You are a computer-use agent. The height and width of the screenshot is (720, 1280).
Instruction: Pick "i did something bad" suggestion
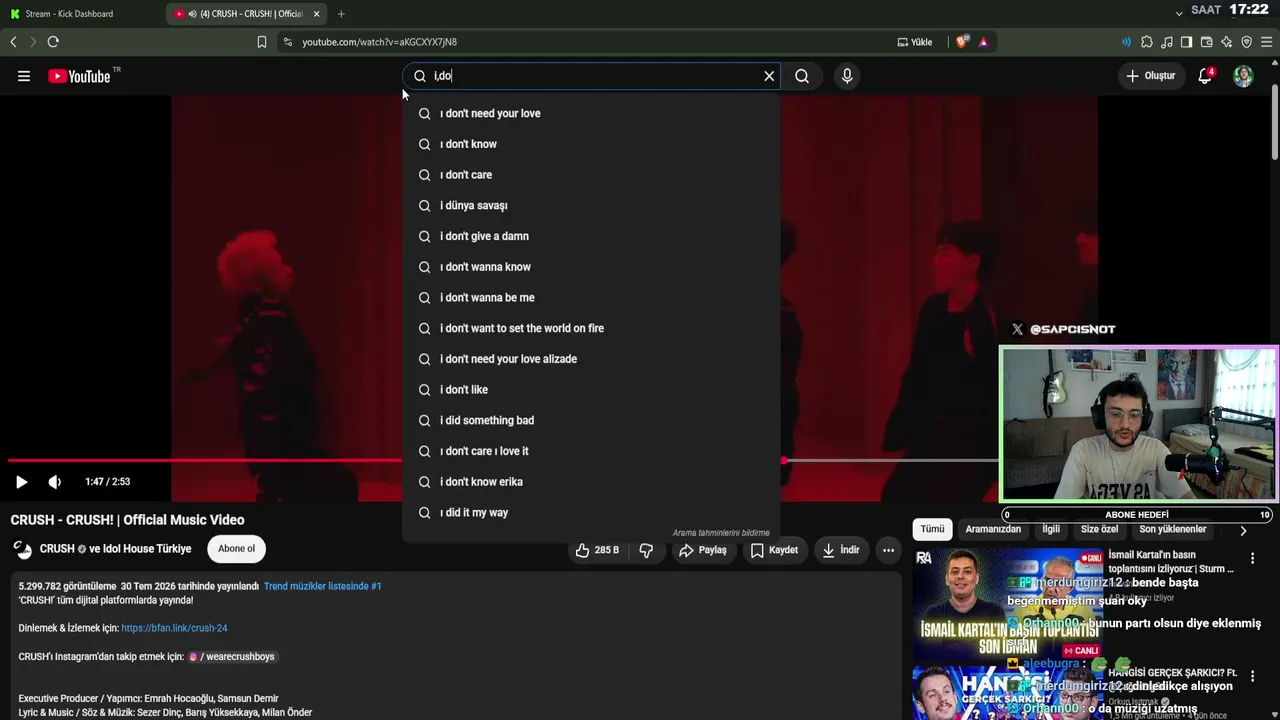(x=591, y=421)
